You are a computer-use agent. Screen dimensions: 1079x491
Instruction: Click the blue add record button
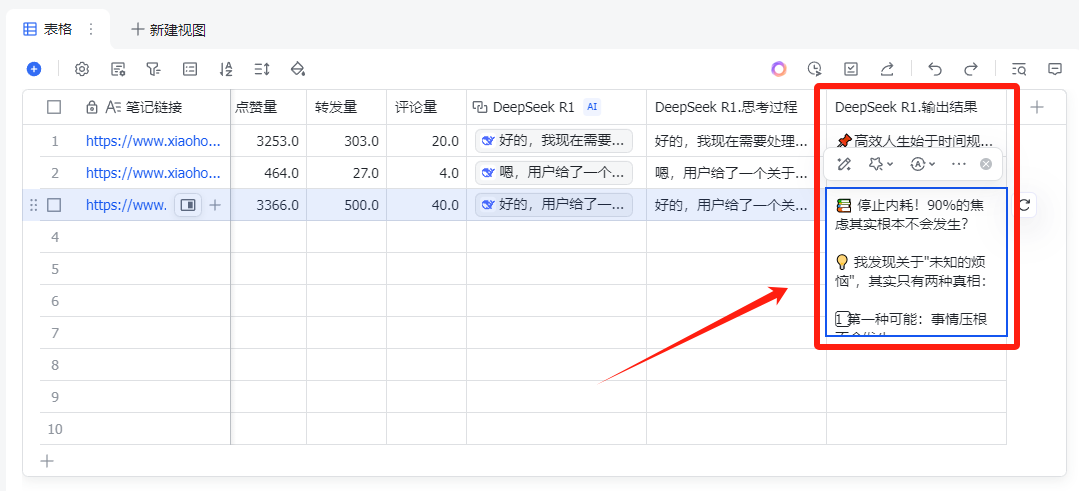click(34, 69)
